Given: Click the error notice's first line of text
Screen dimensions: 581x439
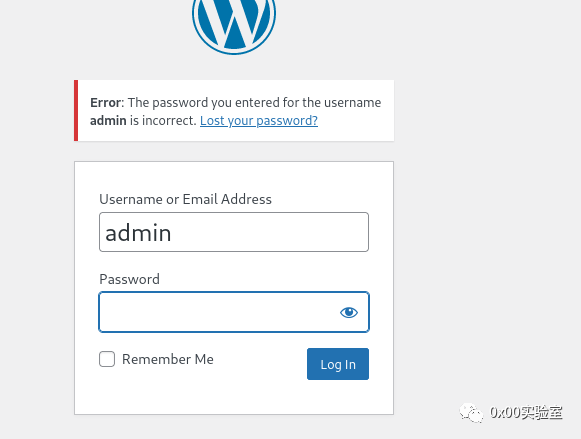Looking at the screenshot, I should coord(236,103).
